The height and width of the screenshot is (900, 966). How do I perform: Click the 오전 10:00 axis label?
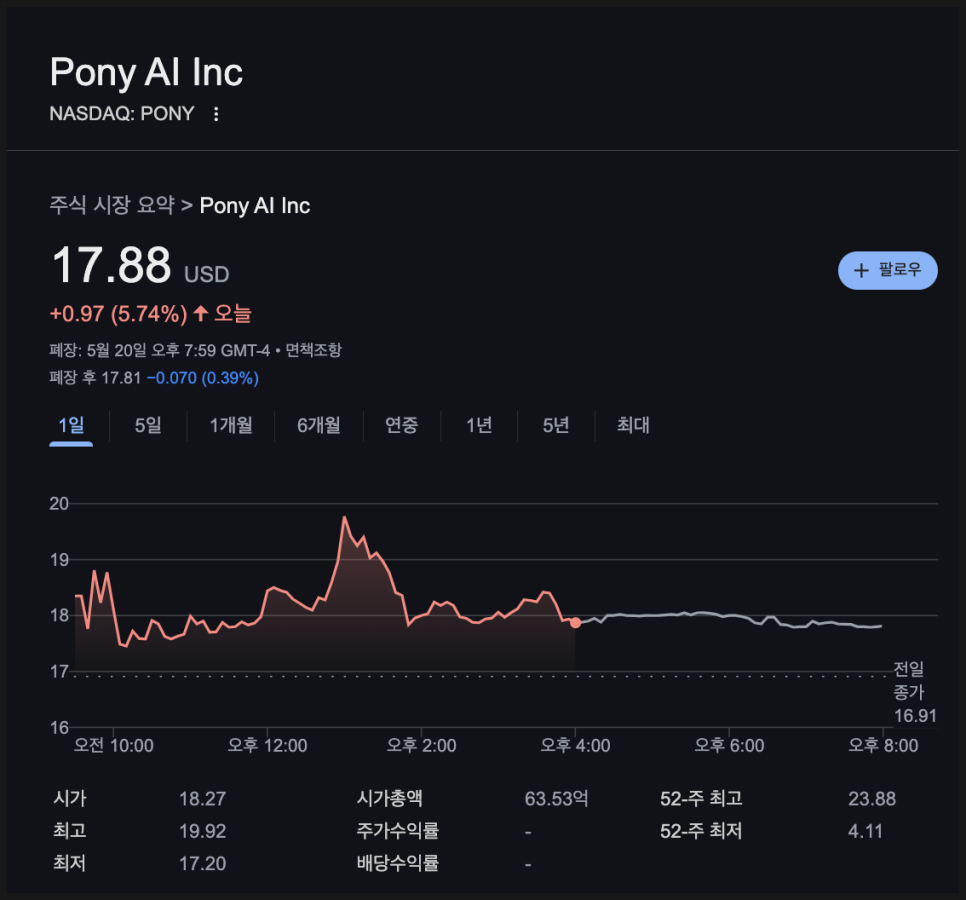coord(113,745)
